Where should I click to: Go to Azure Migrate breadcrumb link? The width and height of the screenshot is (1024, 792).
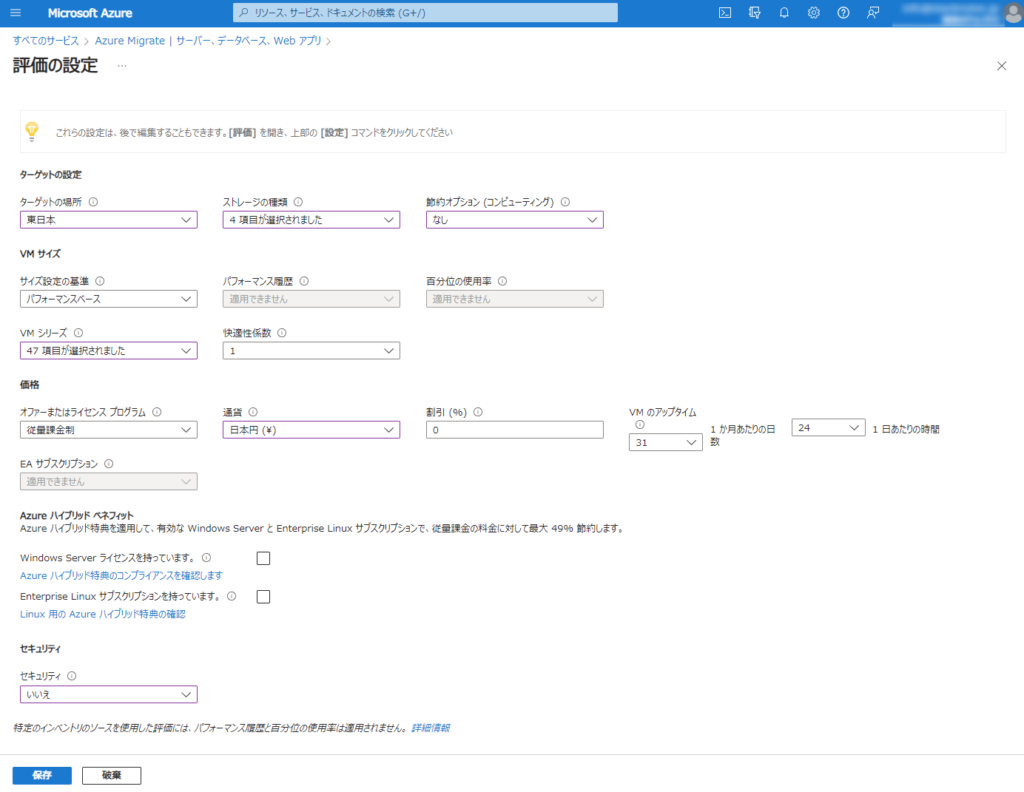pos(208,40)
